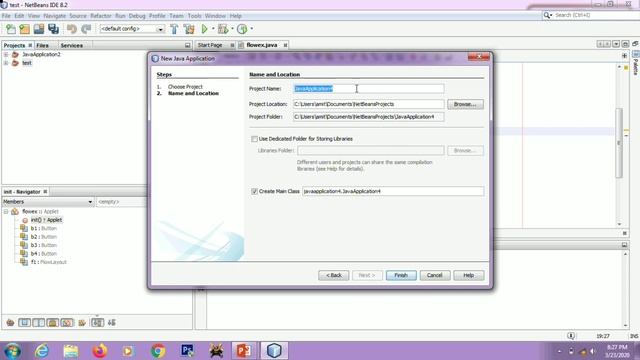The image size is (640, 360).
Task: Open Firefox from the taskbar
Action: 100,351
